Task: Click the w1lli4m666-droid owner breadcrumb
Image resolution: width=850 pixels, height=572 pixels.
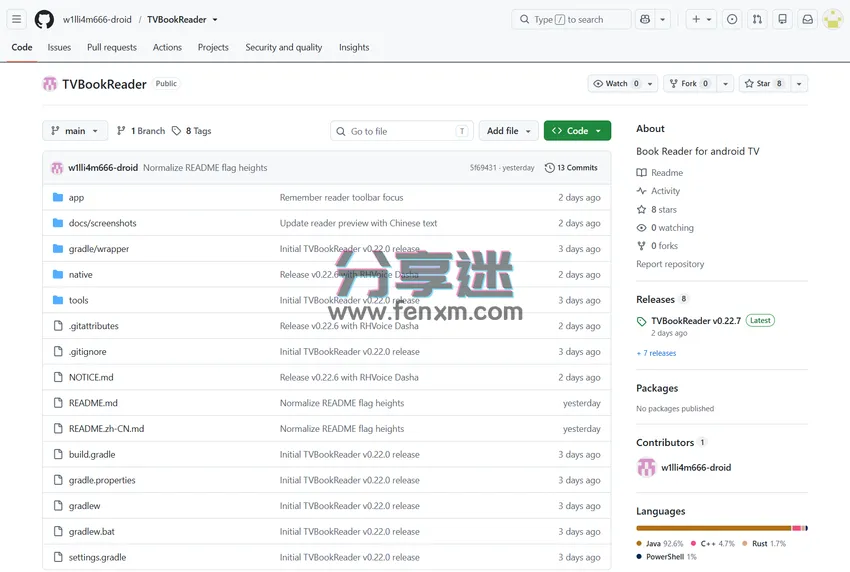Action: (97, 20)
